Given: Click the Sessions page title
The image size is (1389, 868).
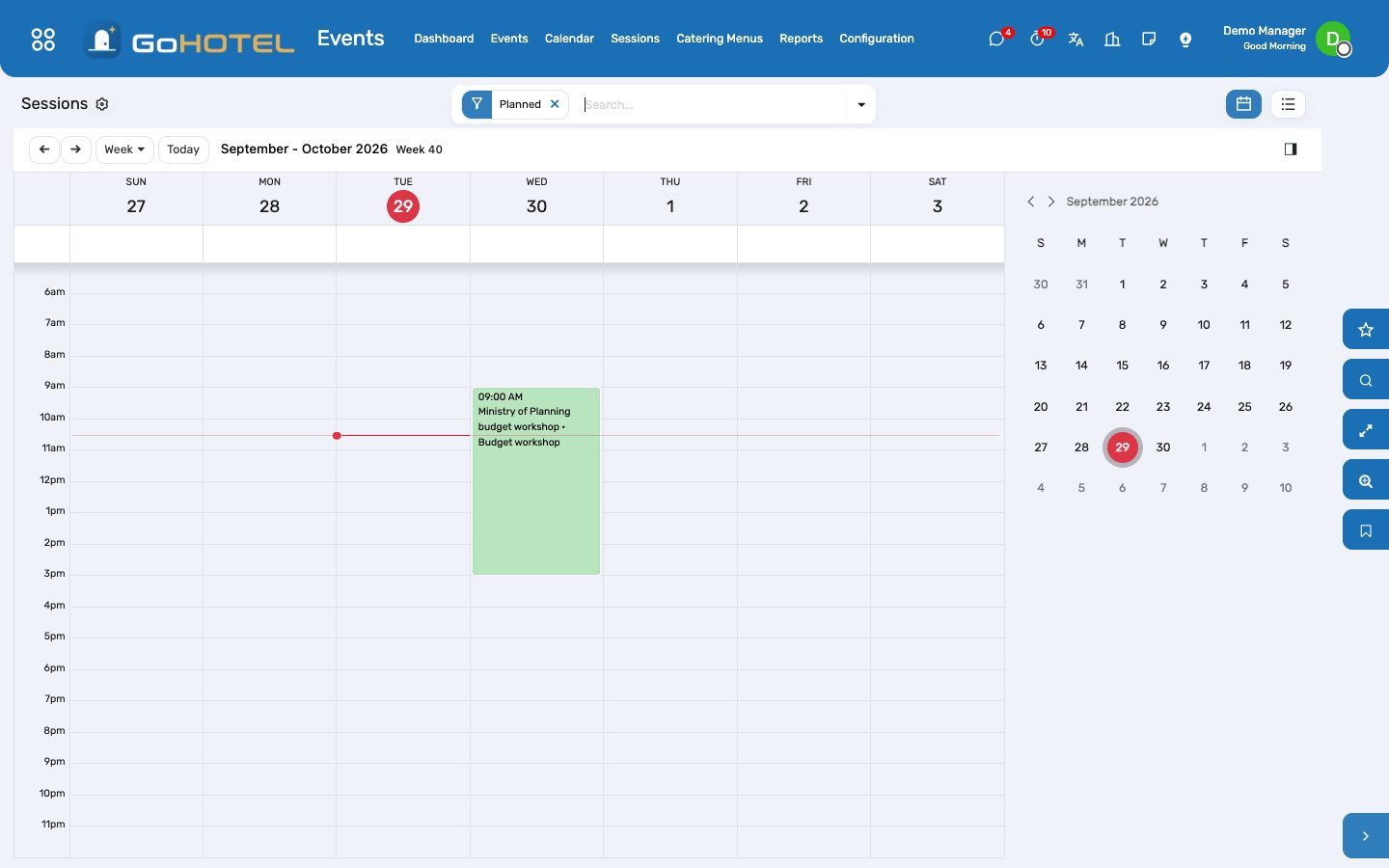Looking at the screenshot, I should (x=54, y=104).
